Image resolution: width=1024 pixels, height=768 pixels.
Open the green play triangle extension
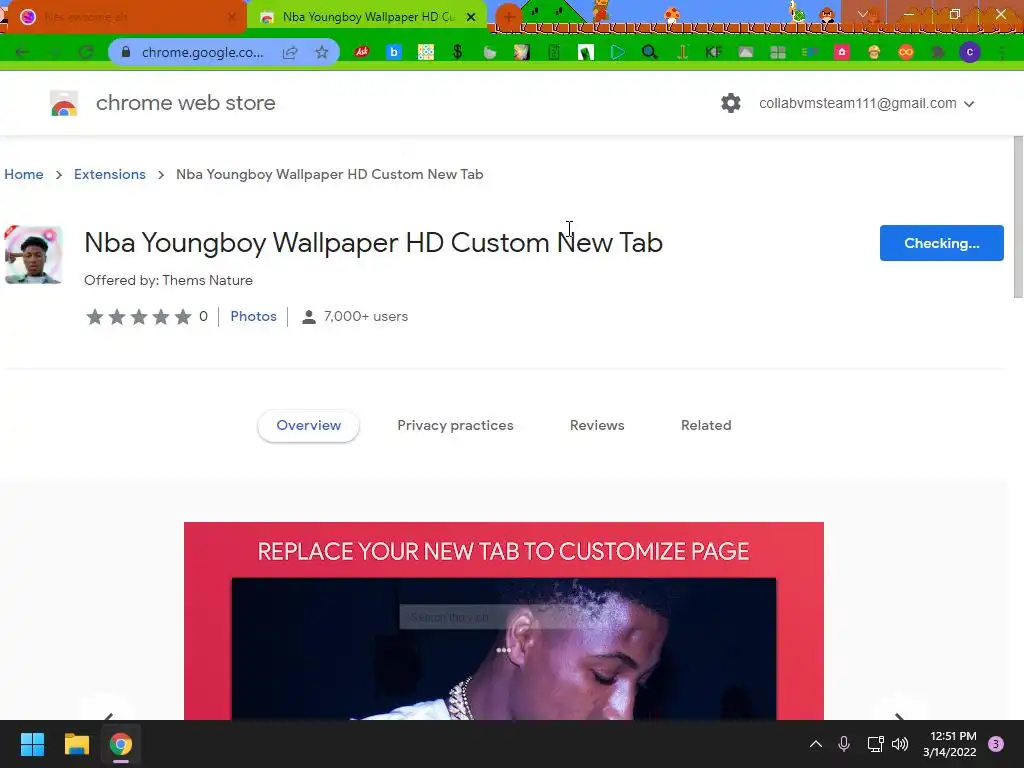pos(617,52)
